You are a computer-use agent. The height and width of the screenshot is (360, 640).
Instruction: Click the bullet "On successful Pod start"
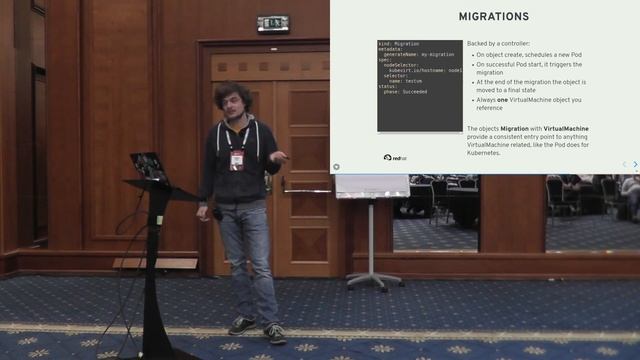(x=529, y=69)
